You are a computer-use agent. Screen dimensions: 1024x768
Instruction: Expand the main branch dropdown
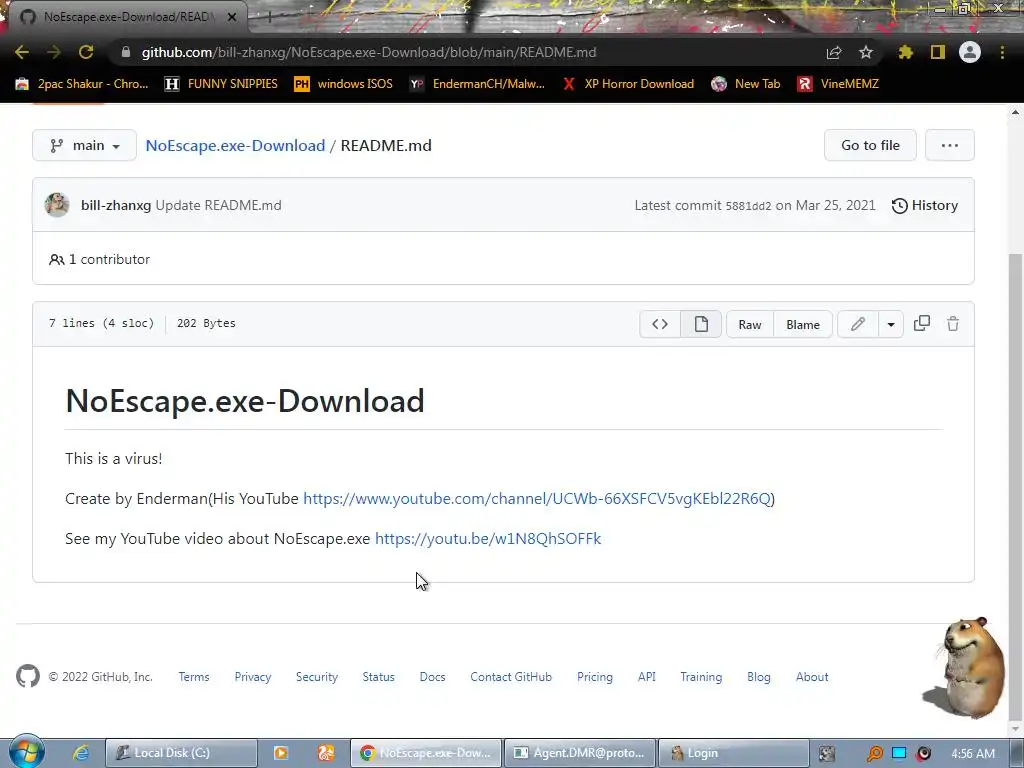(84, 145)
